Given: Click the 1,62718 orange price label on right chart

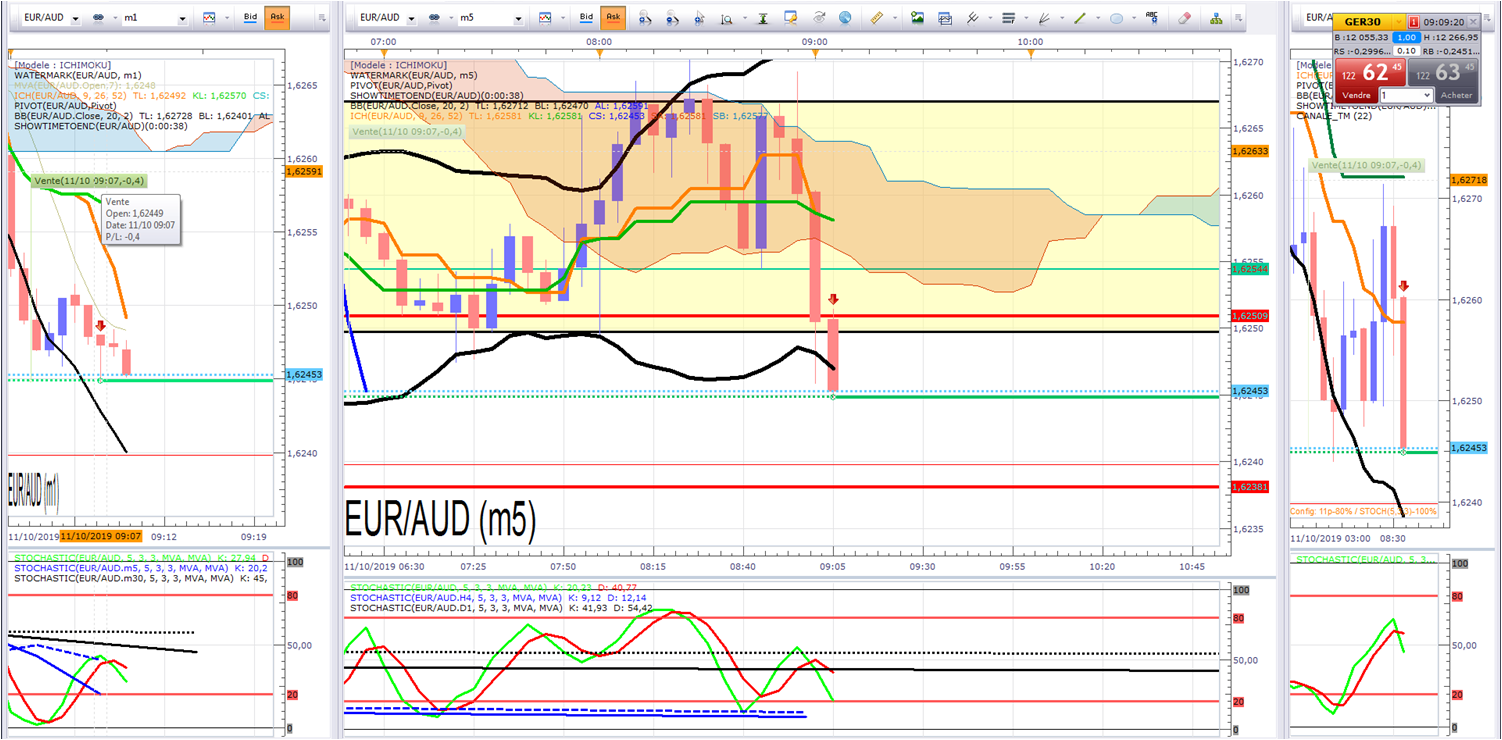Looking at the screenshot, I should (1467, 180).
